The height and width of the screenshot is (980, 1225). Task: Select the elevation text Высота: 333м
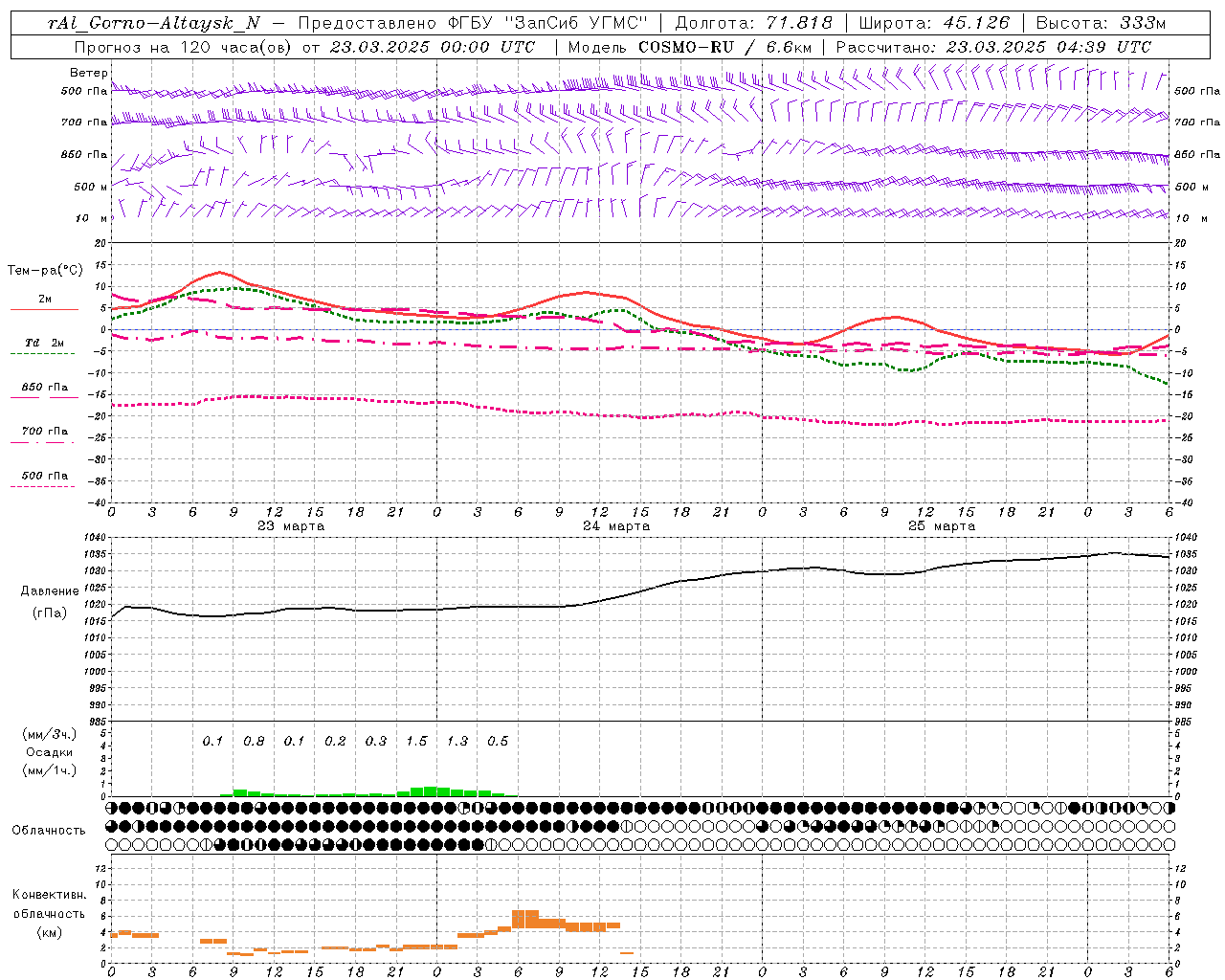point(1102,24)
